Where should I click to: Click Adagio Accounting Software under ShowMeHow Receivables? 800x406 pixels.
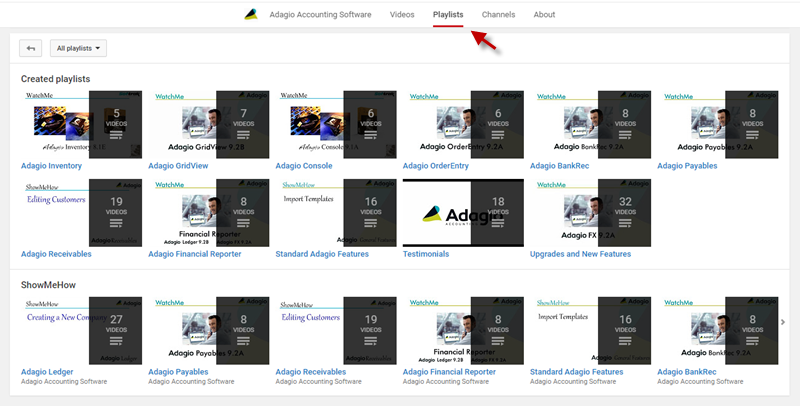[318, 382]
